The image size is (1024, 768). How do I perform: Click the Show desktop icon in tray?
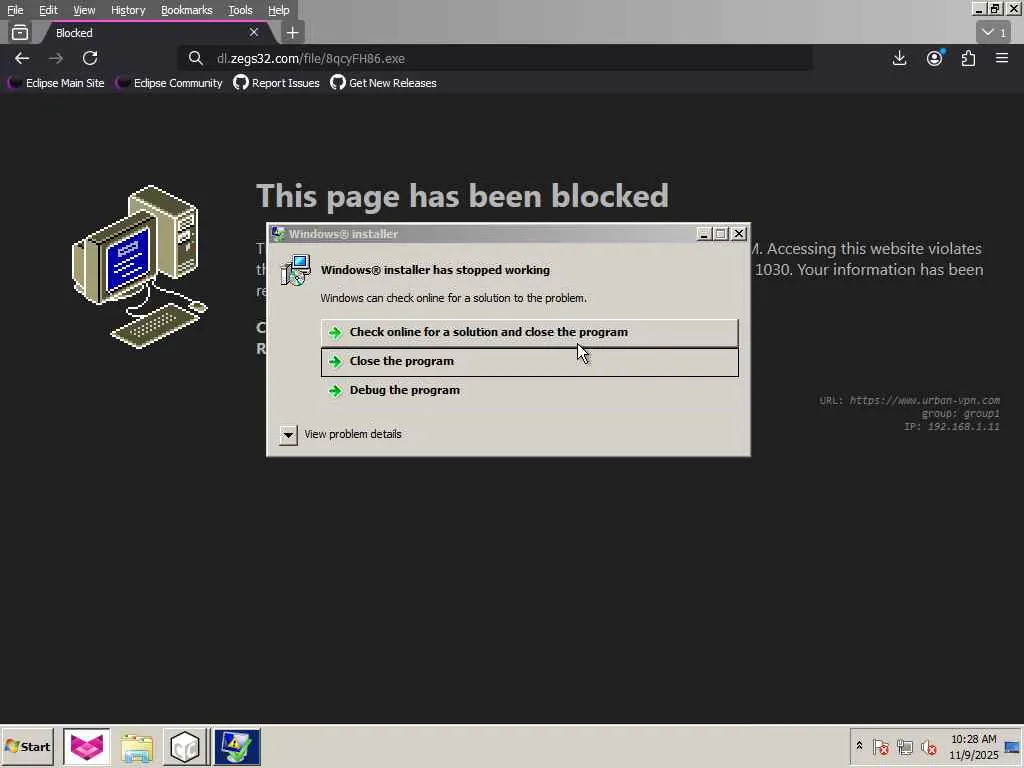(x=1013, y=746)
